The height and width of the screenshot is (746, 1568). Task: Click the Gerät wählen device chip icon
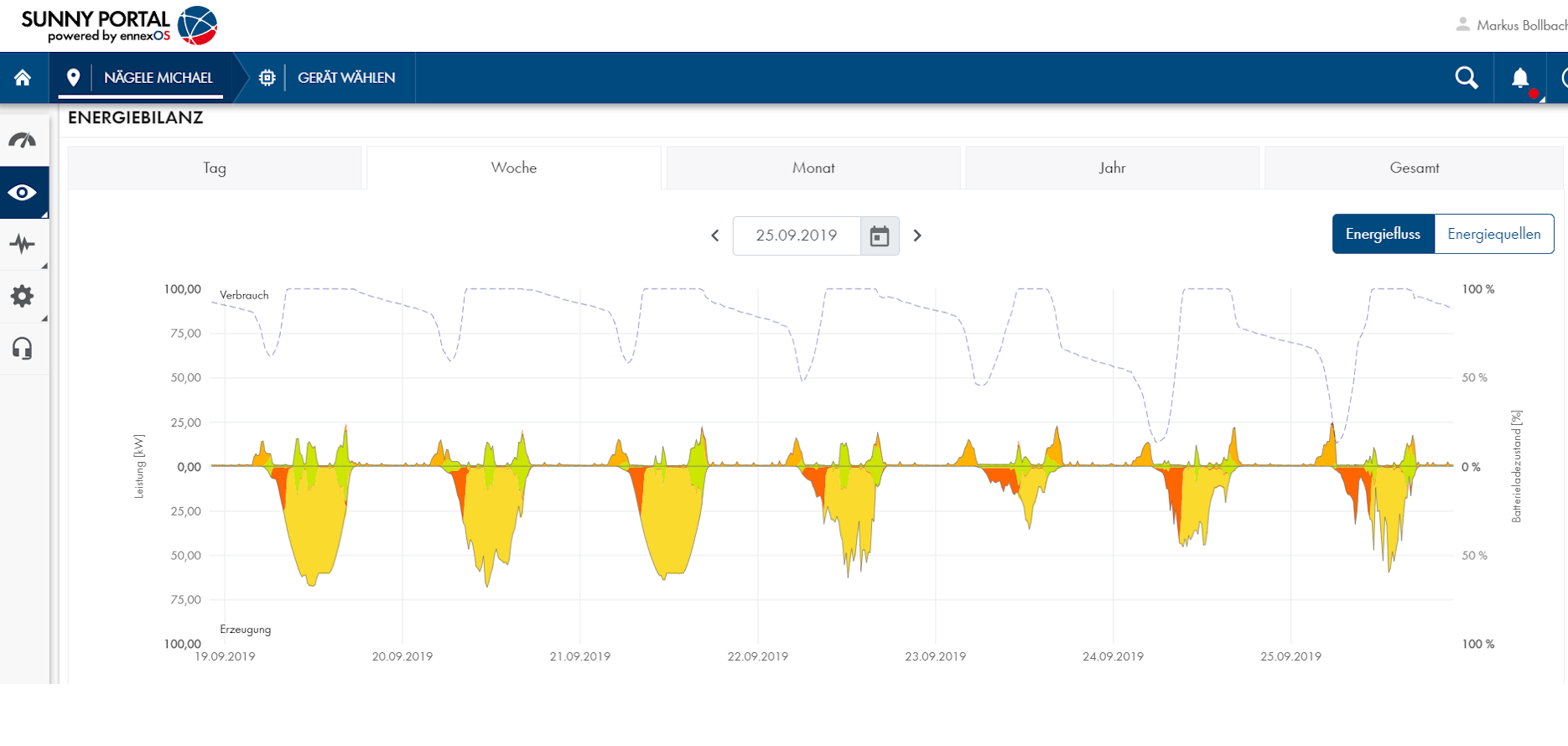pos(267,78)
